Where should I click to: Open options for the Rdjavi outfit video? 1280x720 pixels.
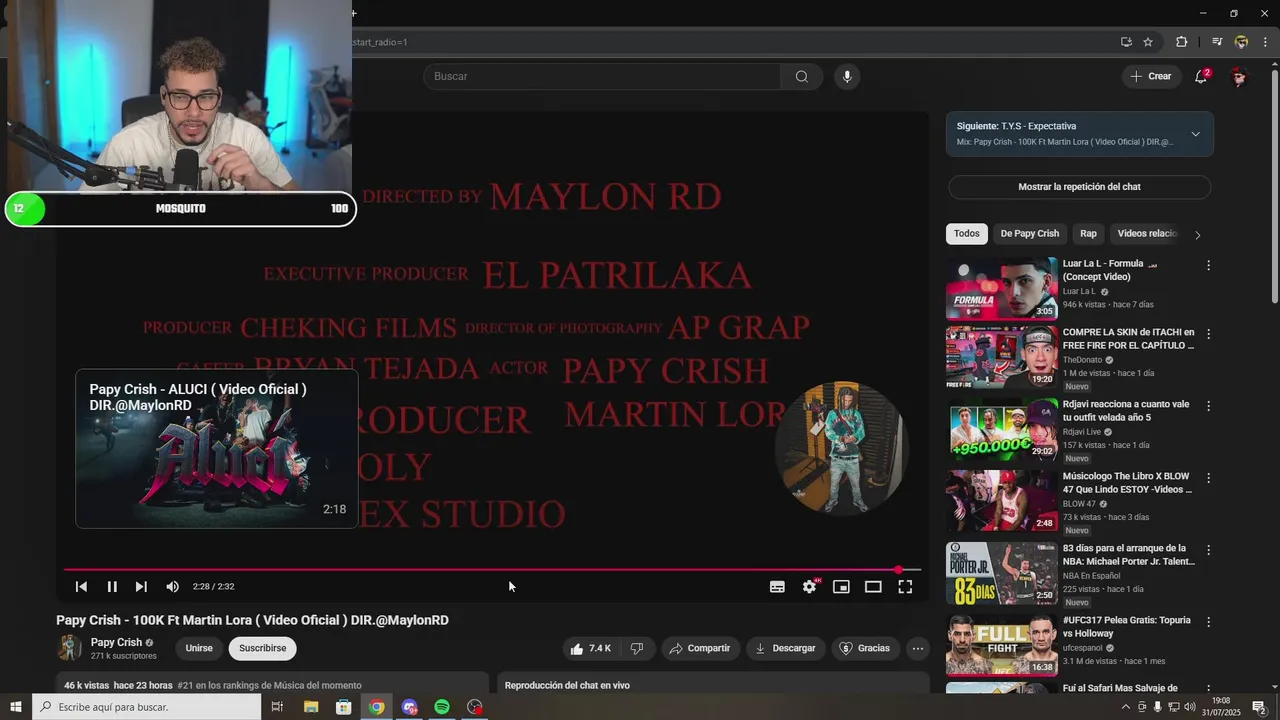pos(1208,406)
